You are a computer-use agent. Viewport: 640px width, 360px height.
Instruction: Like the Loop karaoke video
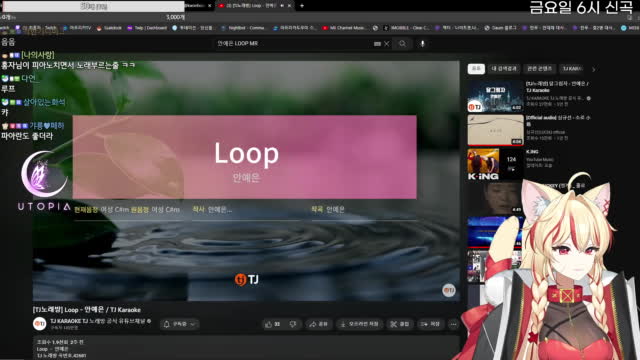pyautogui.click(x=272, y=324)
